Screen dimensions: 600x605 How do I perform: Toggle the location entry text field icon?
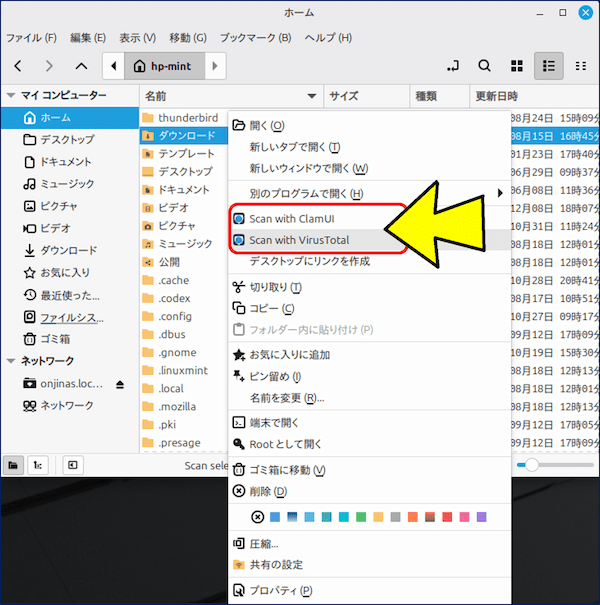coord(453,66)
